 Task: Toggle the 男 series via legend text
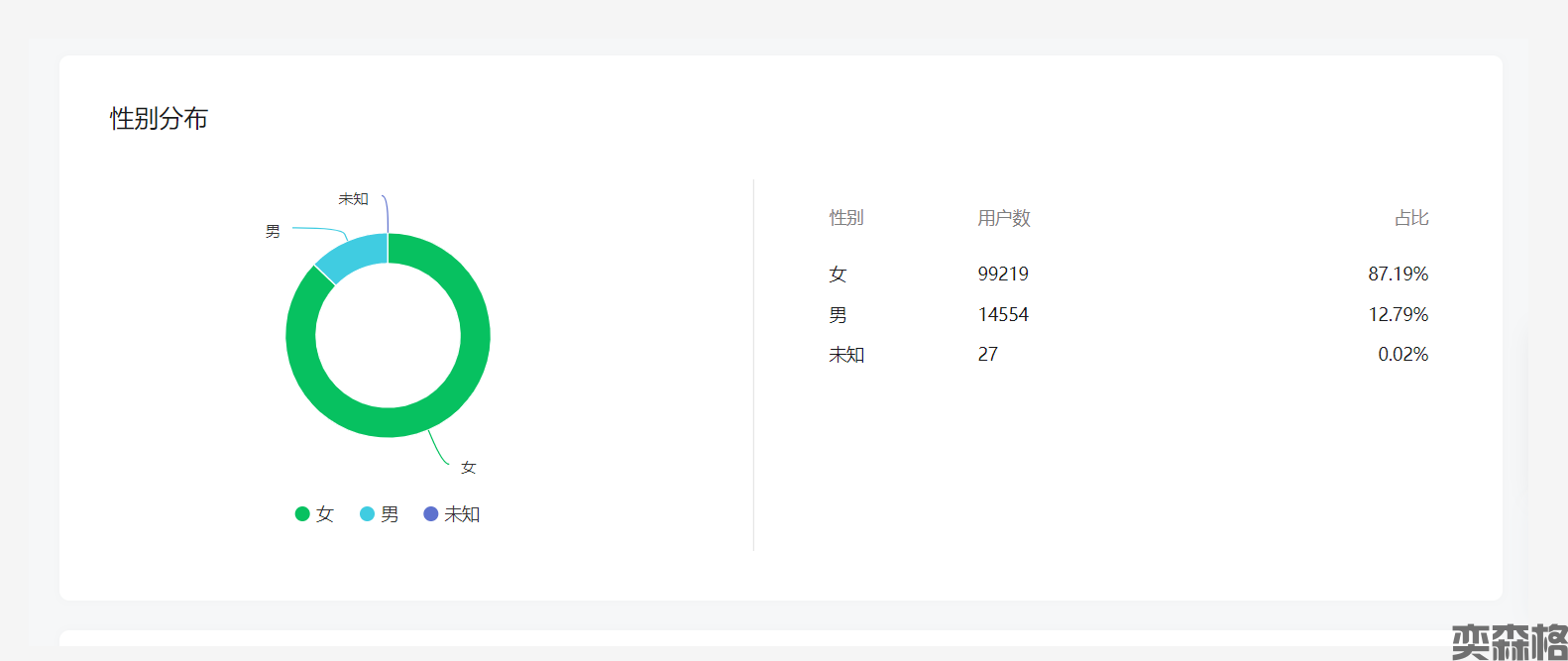[x=390, y=514]
